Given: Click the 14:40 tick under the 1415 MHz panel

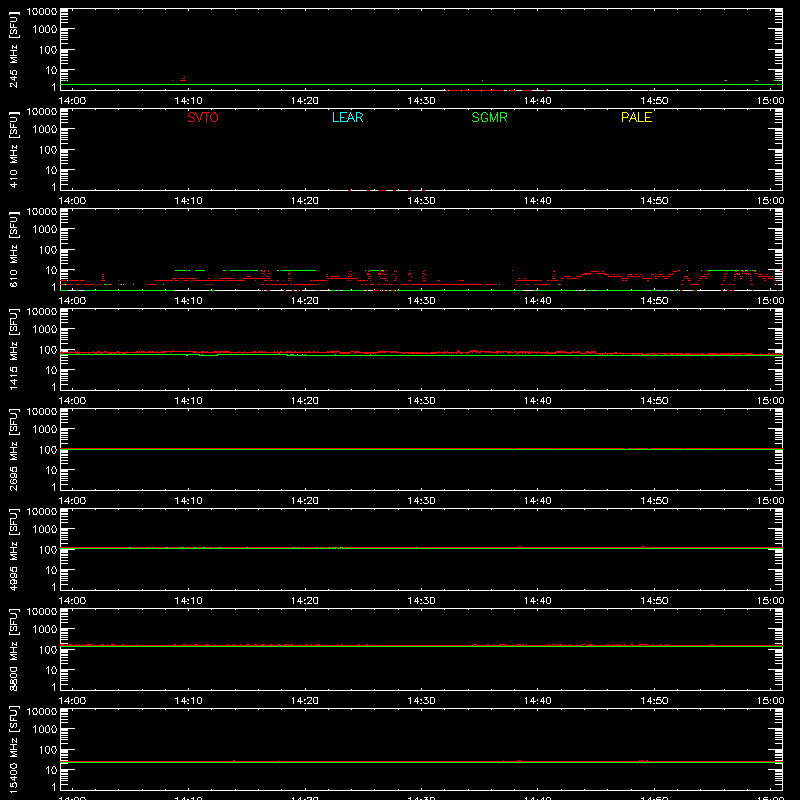Looking at the screenshot, I should [538, 401].
